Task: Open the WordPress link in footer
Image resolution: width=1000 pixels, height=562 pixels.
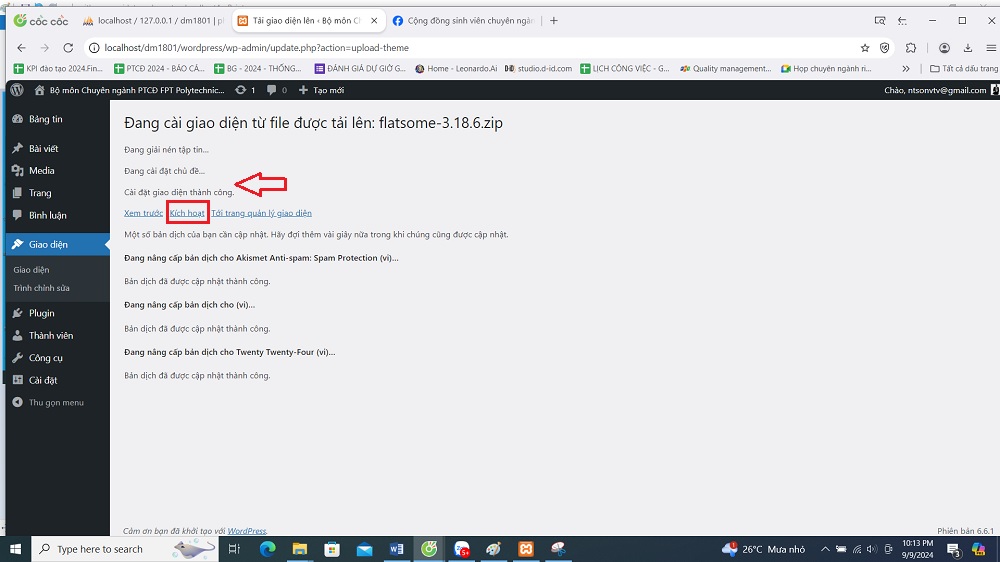Action: click(247, 531)
